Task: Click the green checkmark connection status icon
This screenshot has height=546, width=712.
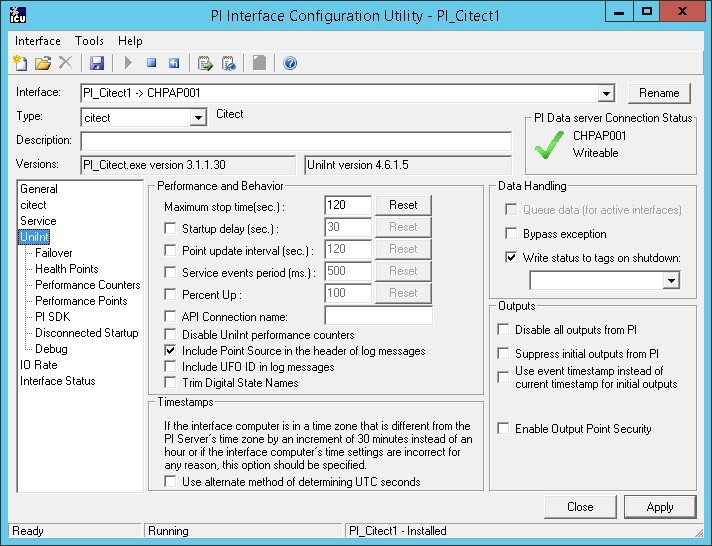Action: pos(549,145)
